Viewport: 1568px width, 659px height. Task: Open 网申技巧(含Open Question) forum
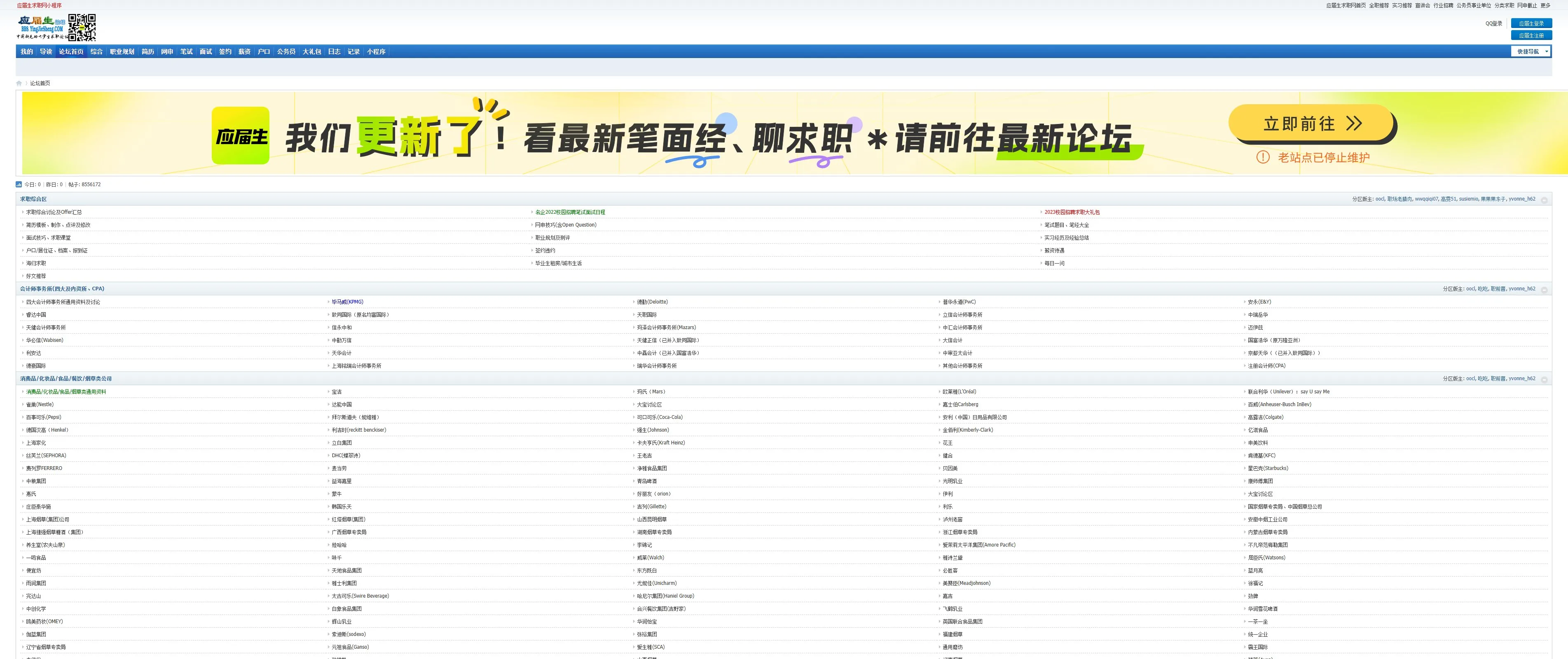coord(566,225)
